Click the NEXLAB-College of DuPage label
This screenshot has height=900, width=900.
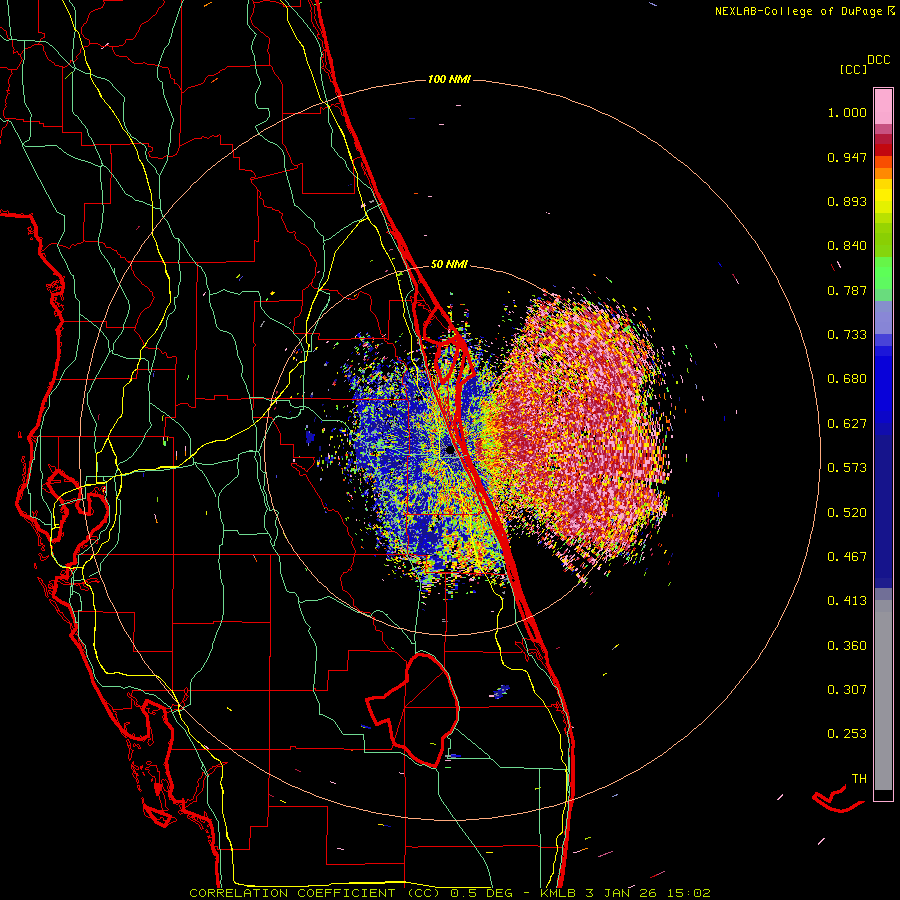798,11
